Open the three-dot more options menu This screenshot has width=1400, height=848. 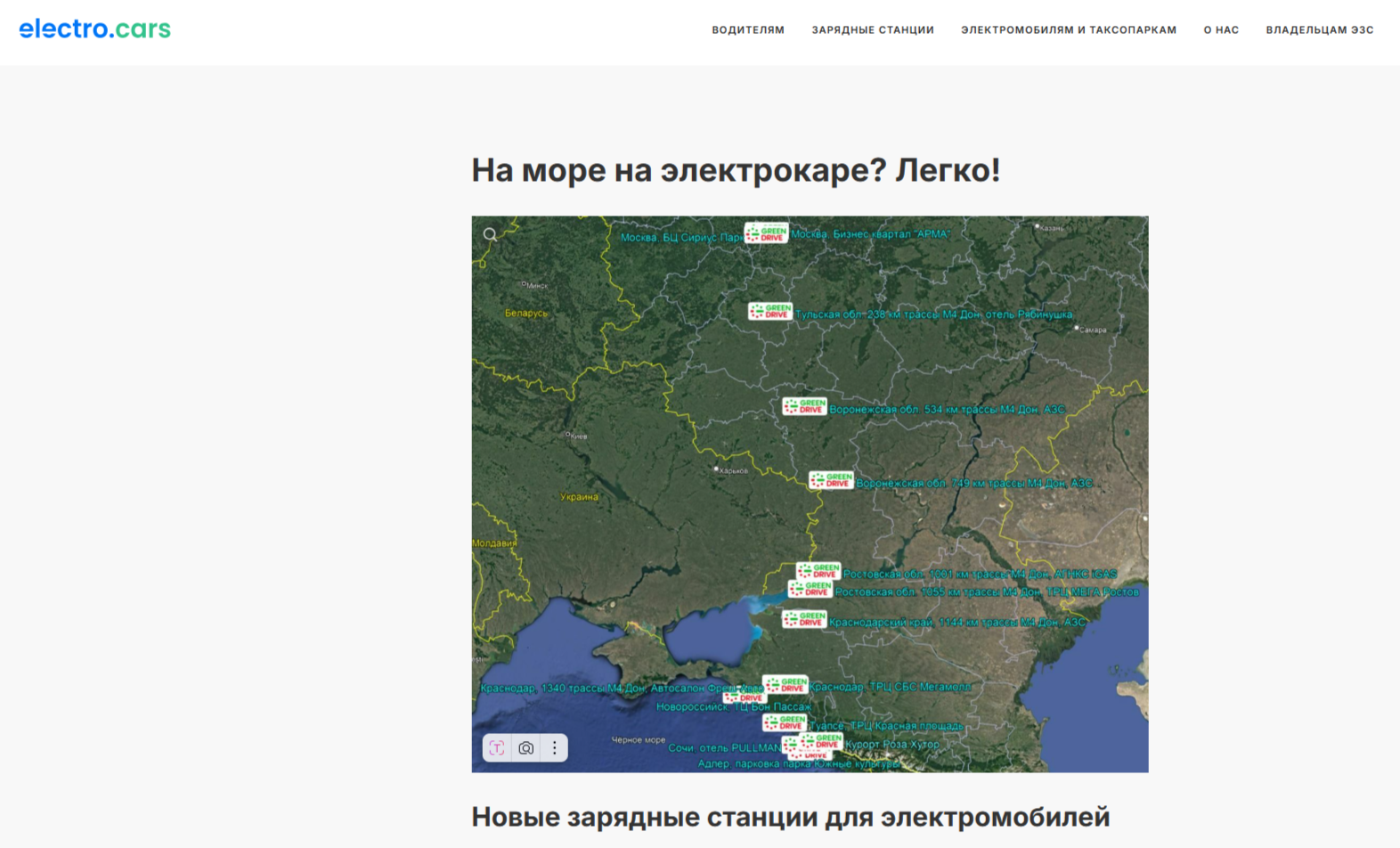[555, 748]
